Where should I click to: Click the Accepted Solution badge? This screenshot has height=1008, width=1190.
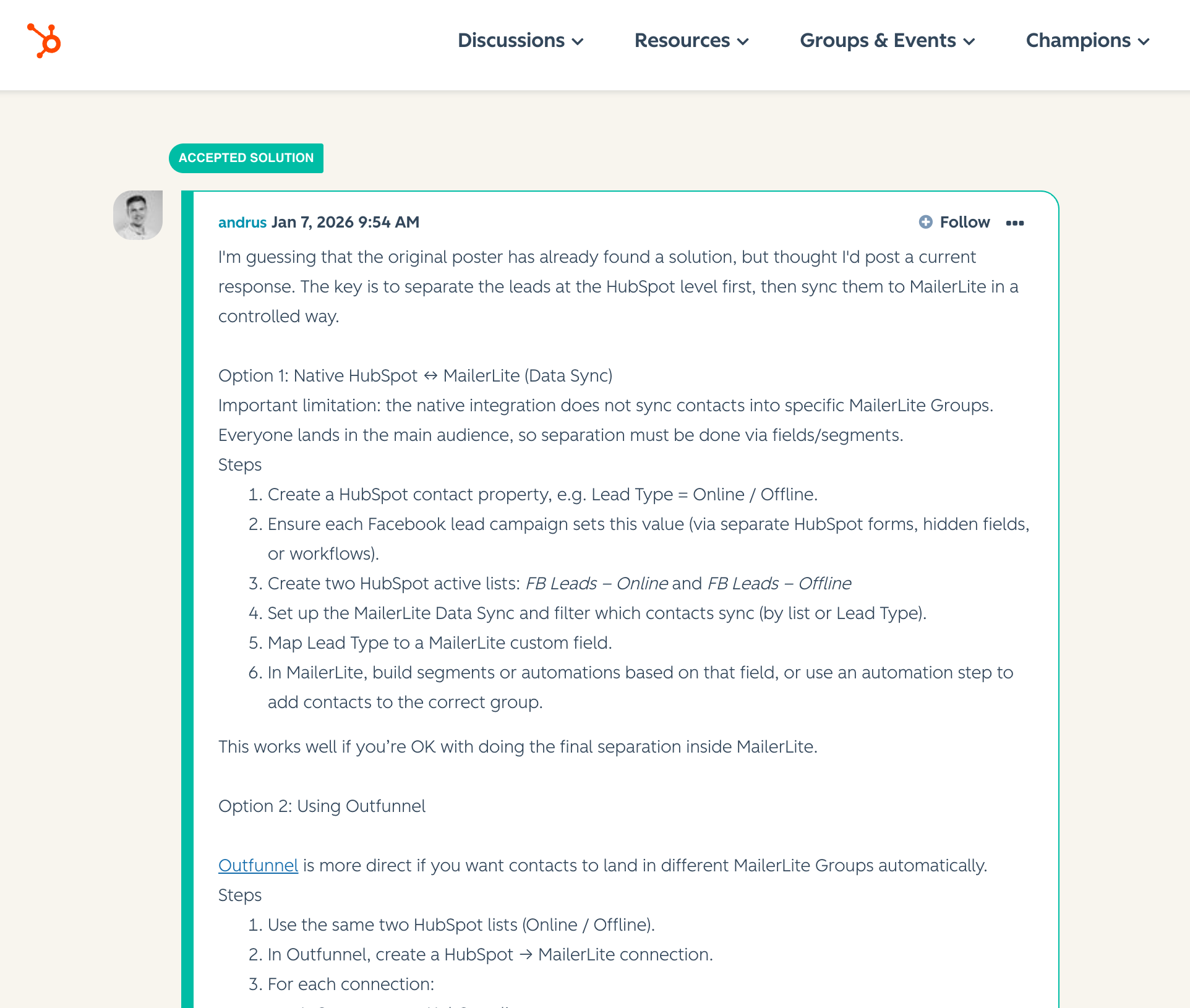(x=246, y=158)
